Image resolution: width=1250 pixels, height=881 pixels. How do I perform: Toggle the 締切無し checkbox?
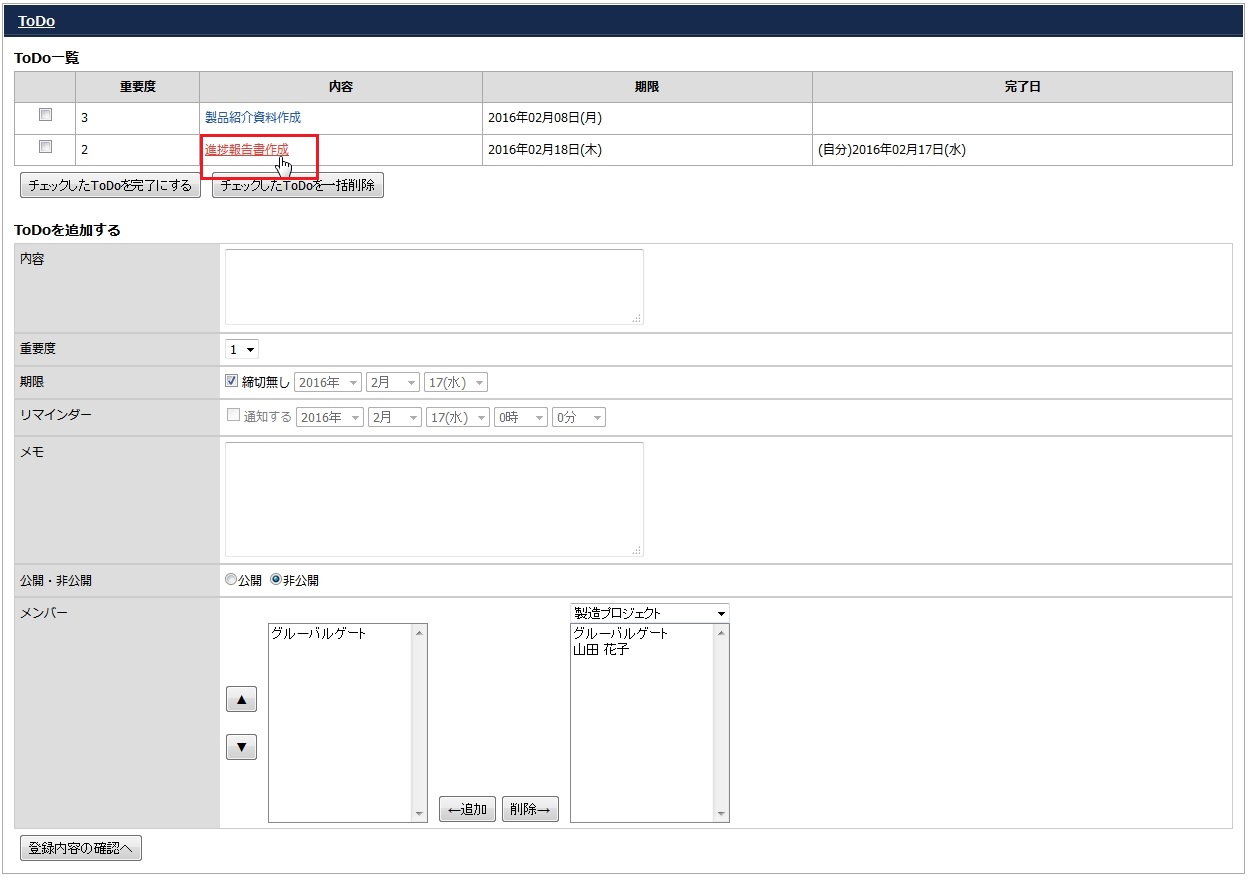[x=232, y=381]
